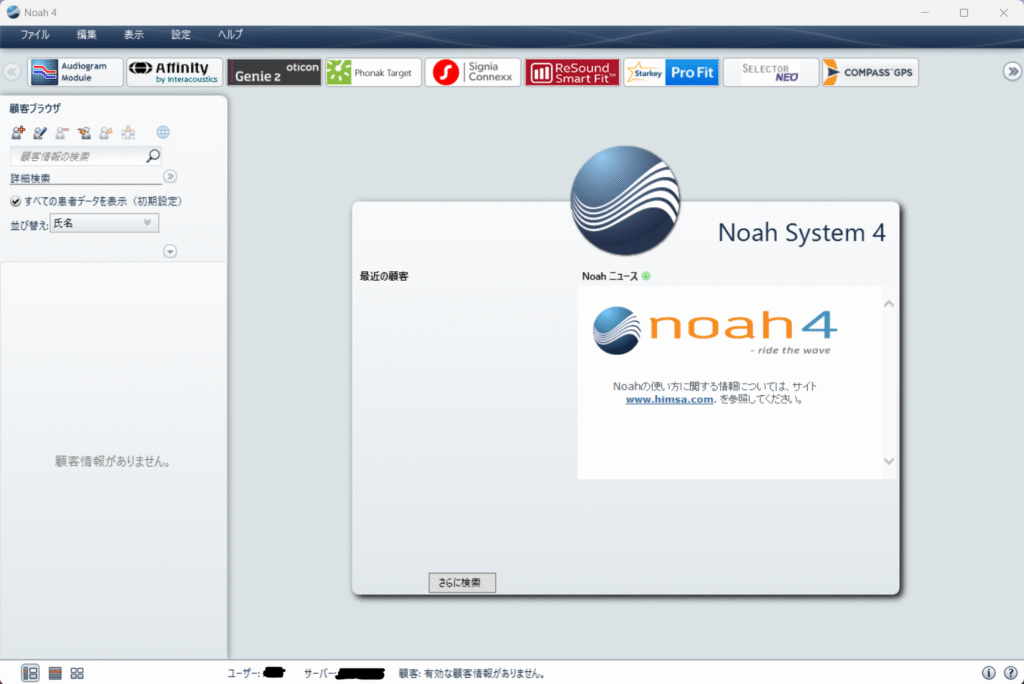Close the Noah 4 window
1024x684 pixels.
[1004, 12]
